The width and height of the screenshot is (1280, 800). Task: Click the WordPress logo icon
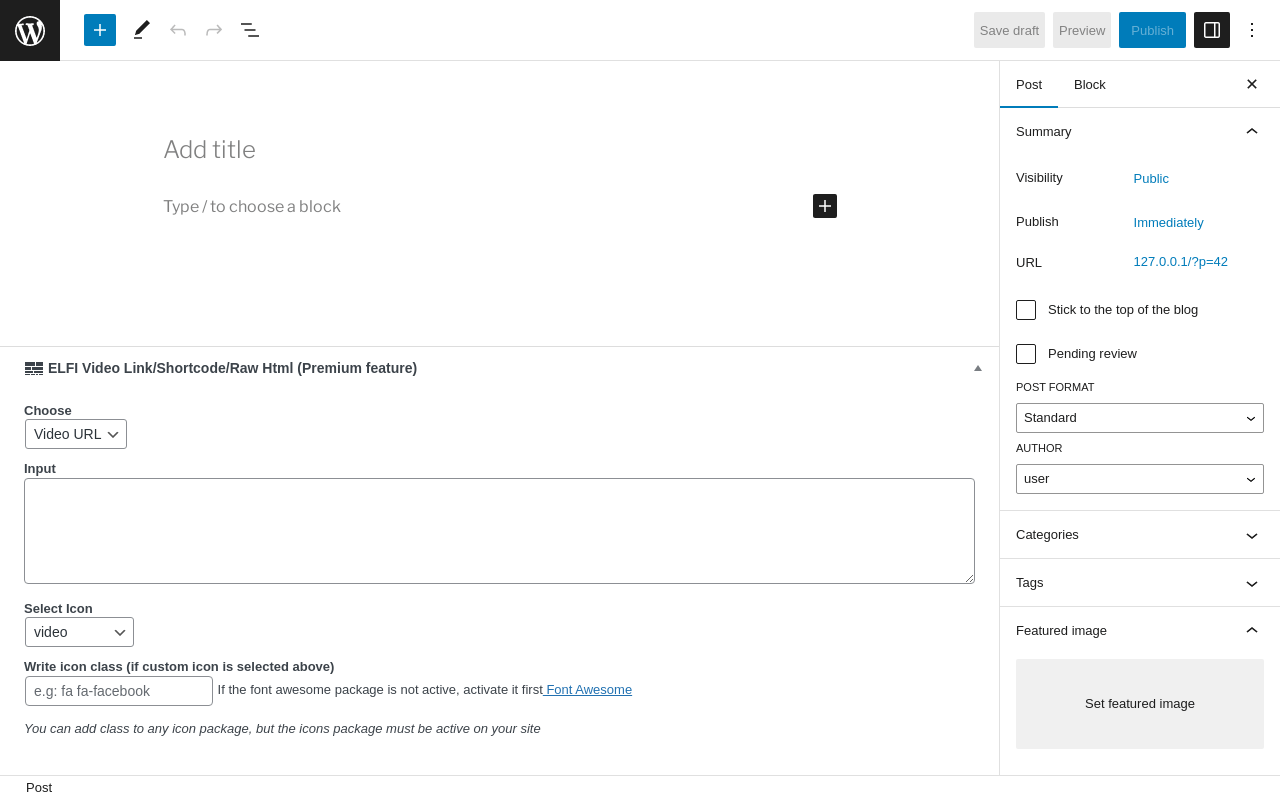pyautogui.click(x=30, y=30)
